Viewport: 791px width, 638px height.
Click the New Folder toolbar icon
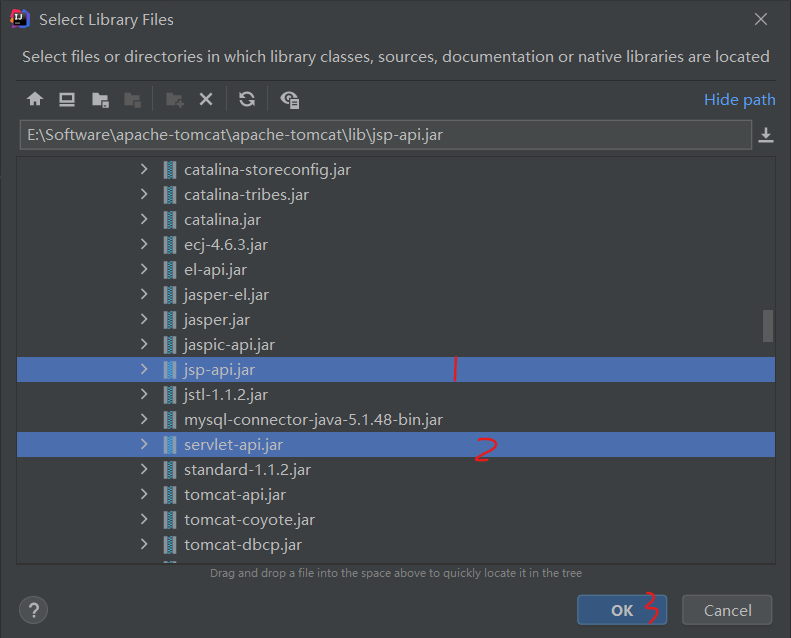[175, 99]
